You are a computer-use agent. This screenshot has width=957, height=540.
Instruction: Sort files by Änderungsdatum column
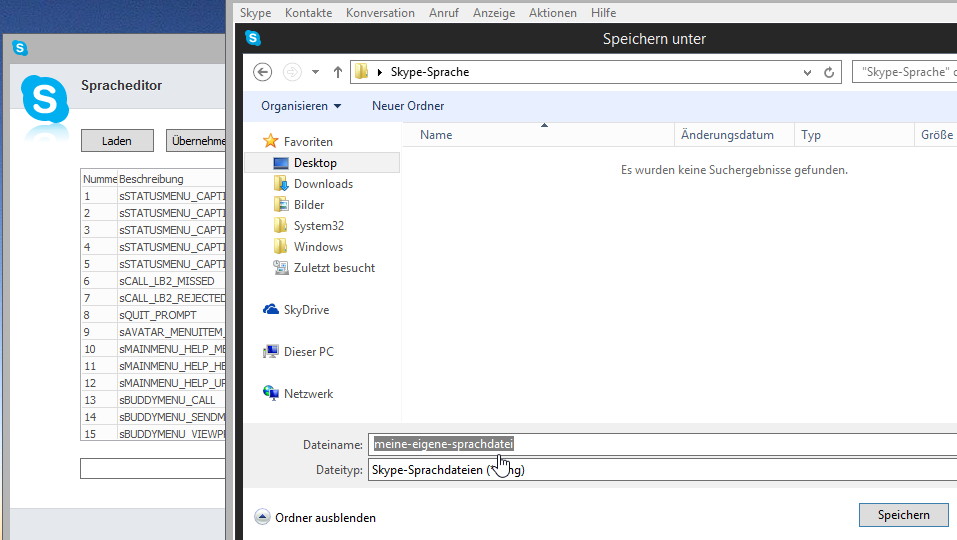point(728,135)
